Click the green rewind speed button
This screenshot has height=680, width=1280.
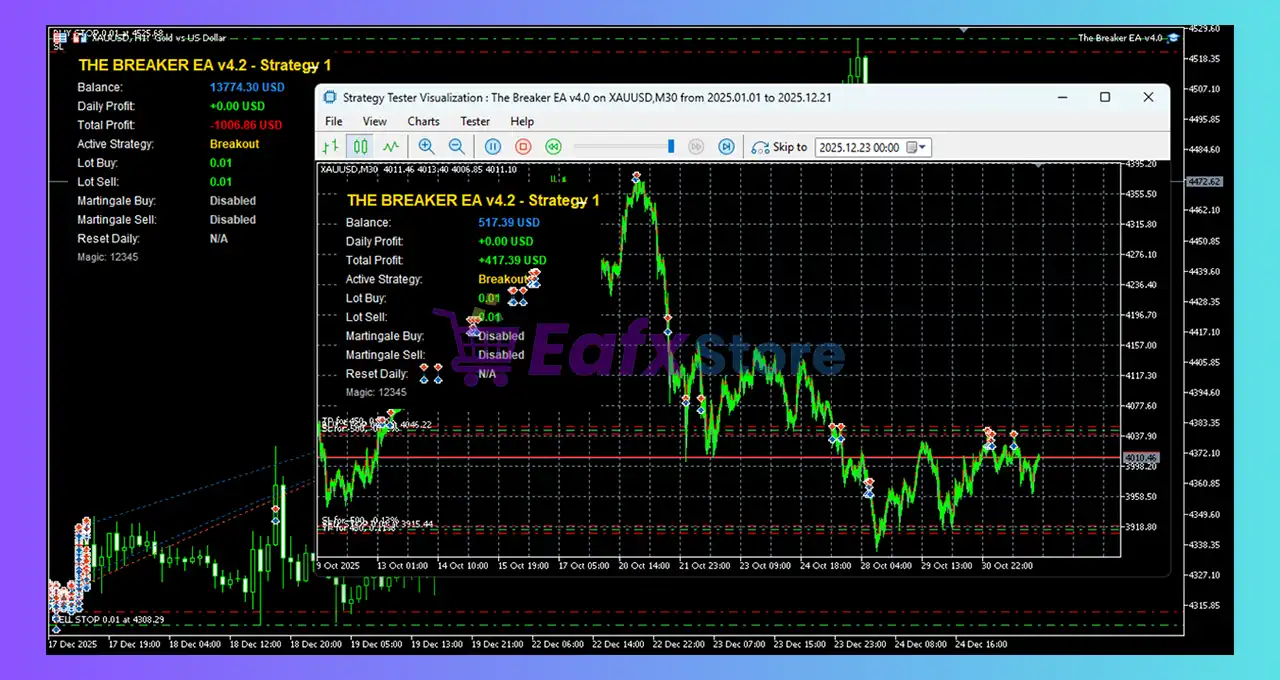click(x=553, y=147)
